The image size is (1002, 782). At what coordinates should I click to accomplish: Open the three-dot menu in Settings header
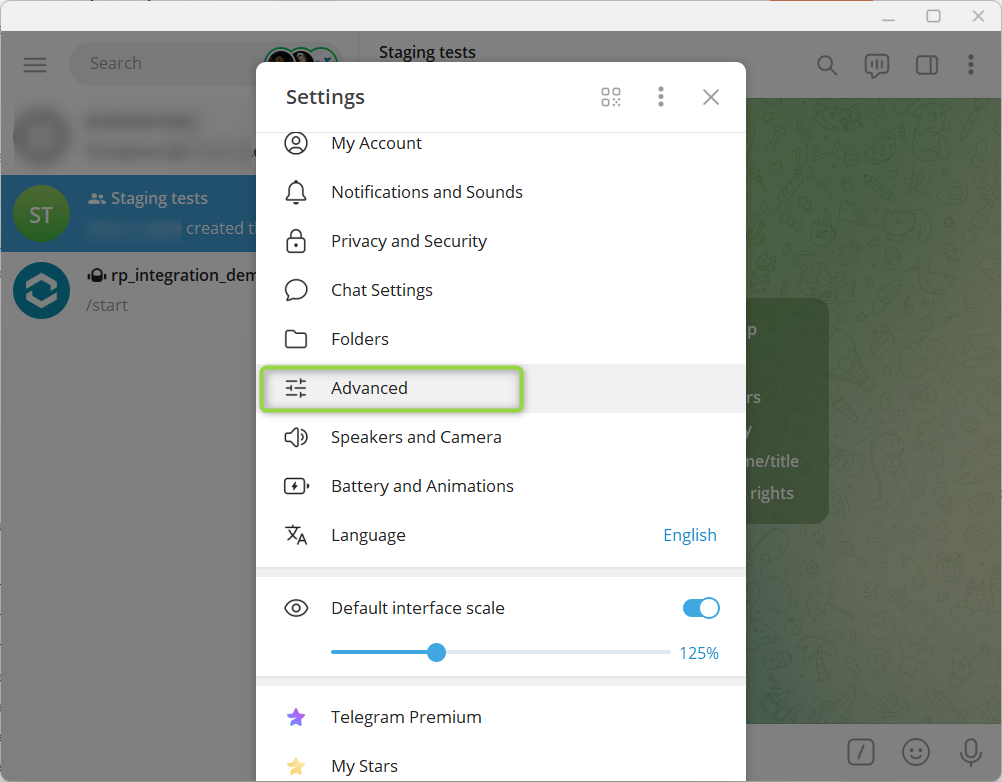pyautogui.click(x=660, y=97)
